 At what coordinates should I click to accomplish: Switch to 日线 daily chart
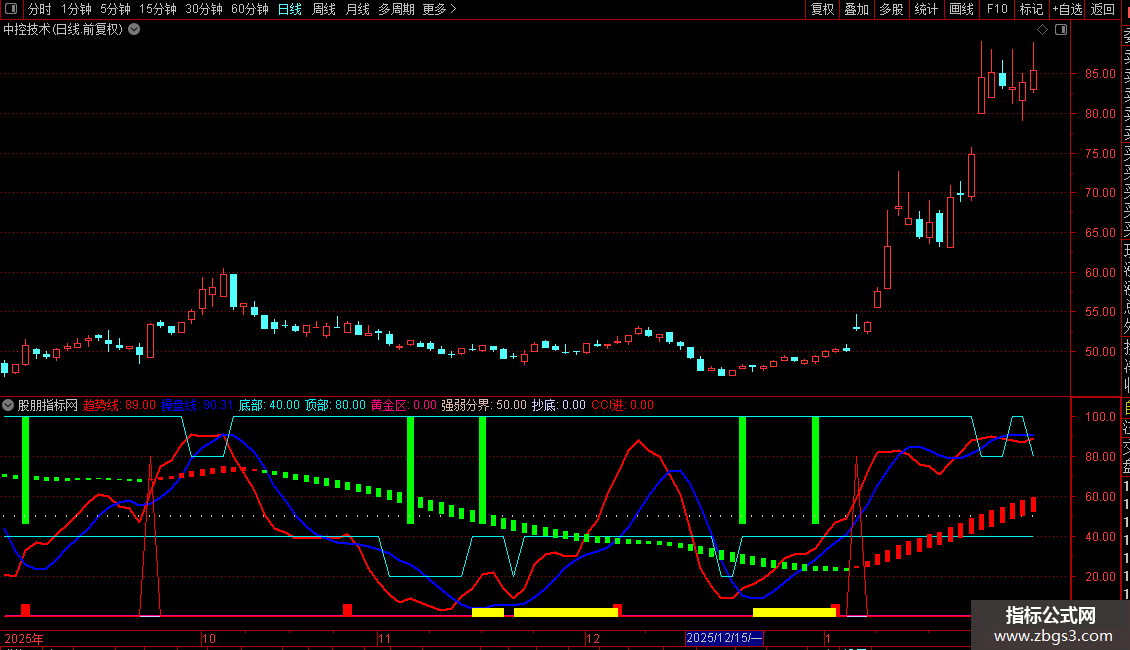290,9
